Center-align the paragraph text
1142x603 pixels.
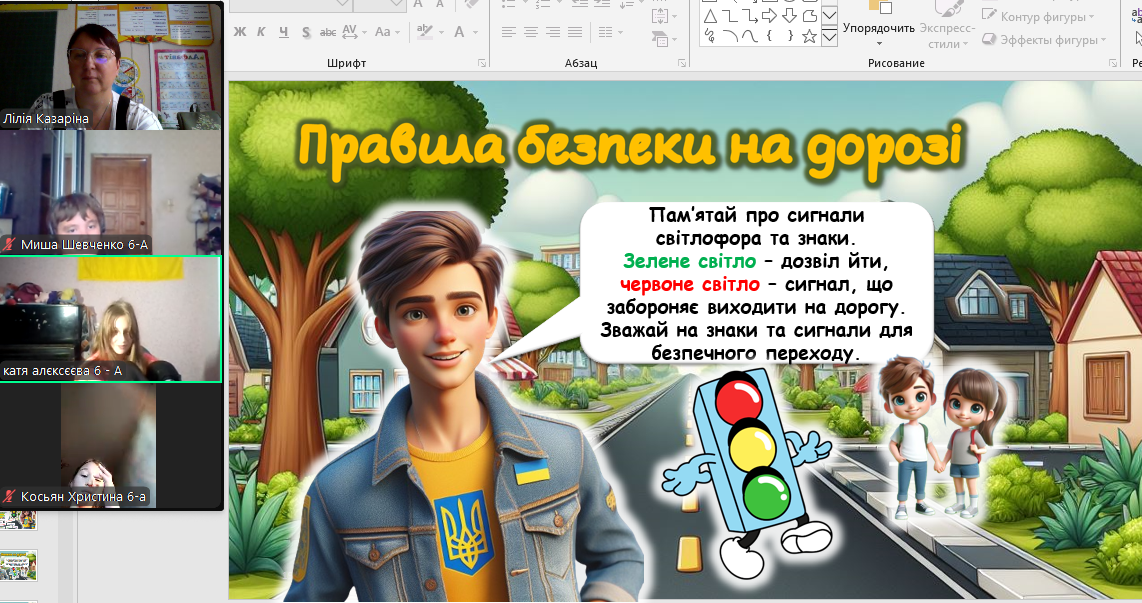[x=531, y=32]
